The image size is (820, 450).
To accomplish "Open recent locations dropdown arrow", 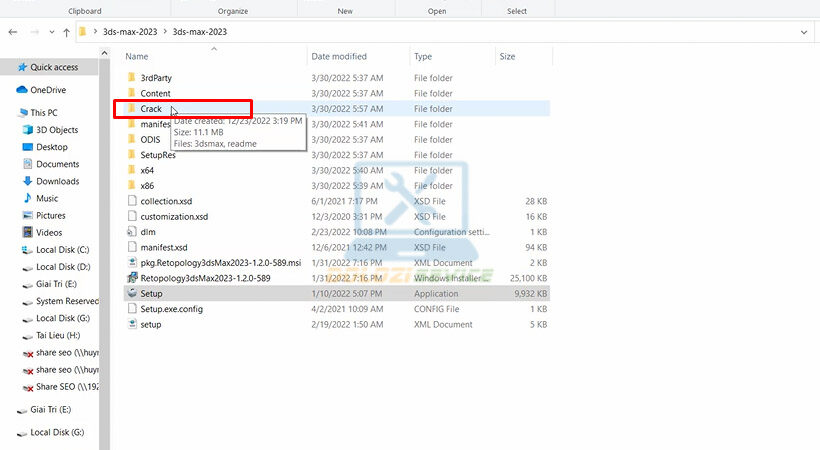I will point(50,32).
